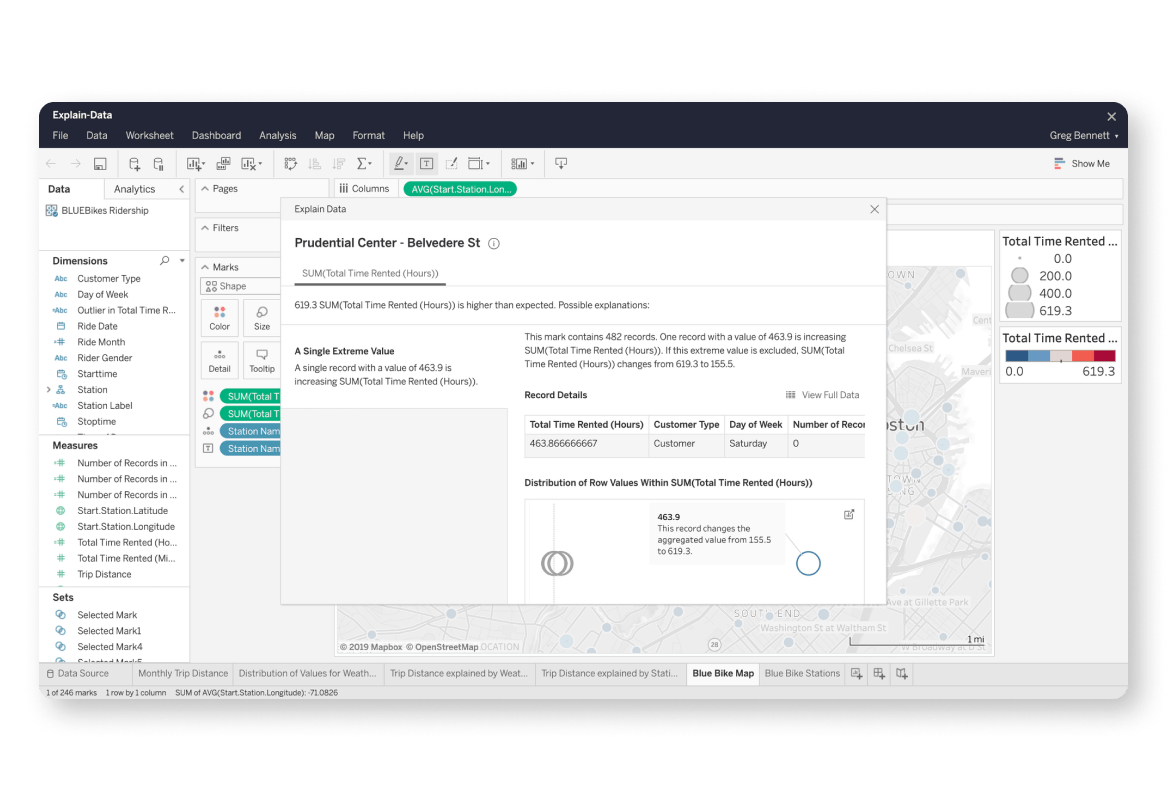Viewport: 1170px width, 801px height.
Task: Open the Analysis menu
Action: [x=278, y=135]
